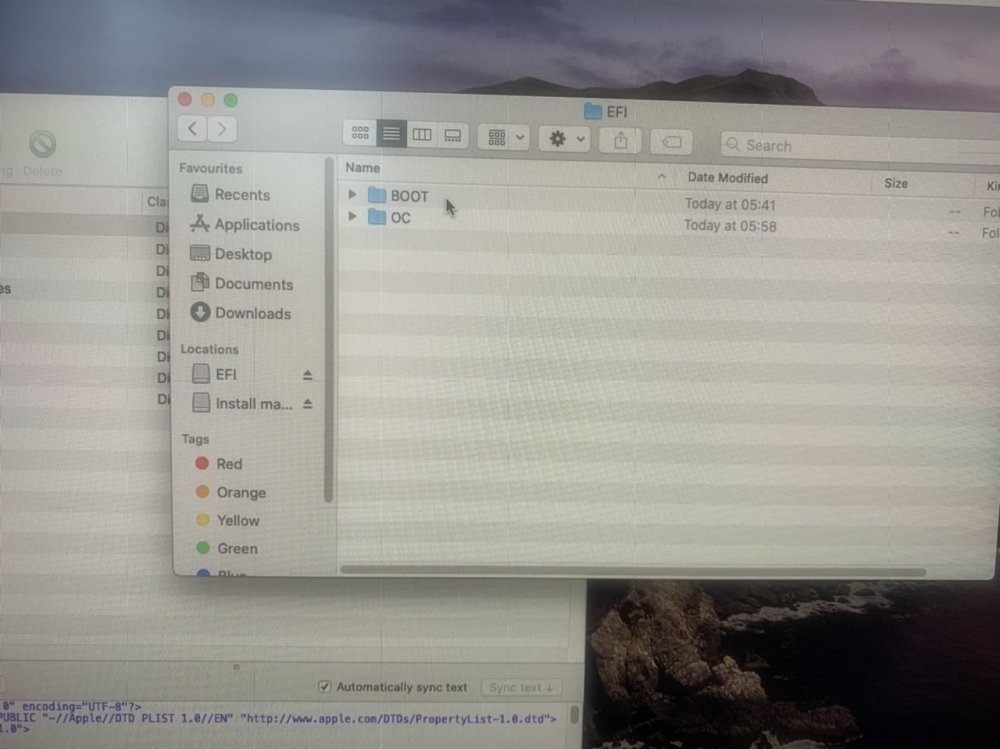This screenshot has width=1000, height=749.
Task: Select the BOOT folder row
Action: (668, 200)
